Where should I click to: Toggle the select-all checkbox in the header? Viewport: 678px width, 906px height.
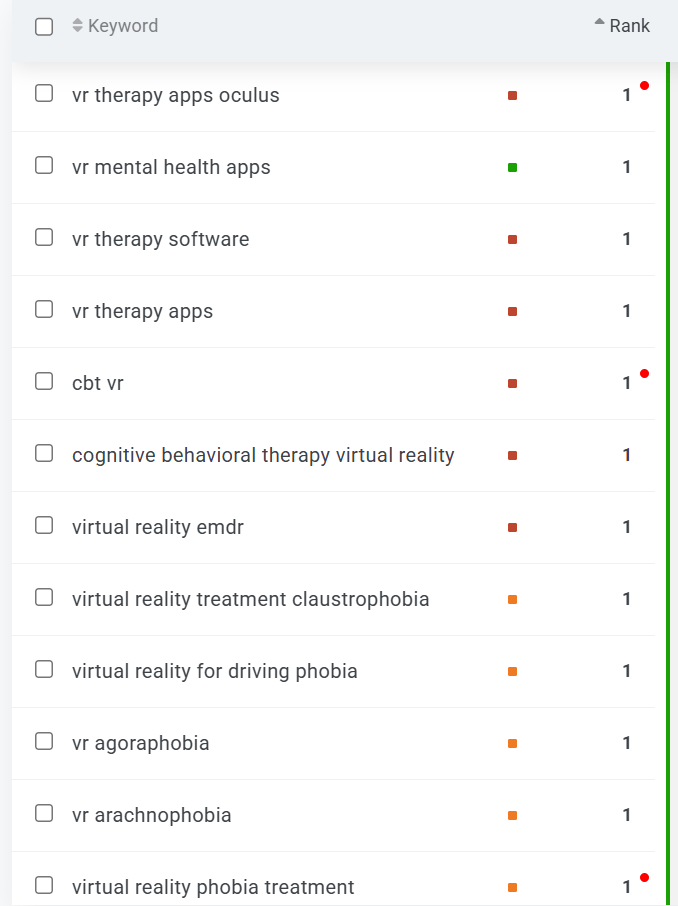click(x=44, y=27)
